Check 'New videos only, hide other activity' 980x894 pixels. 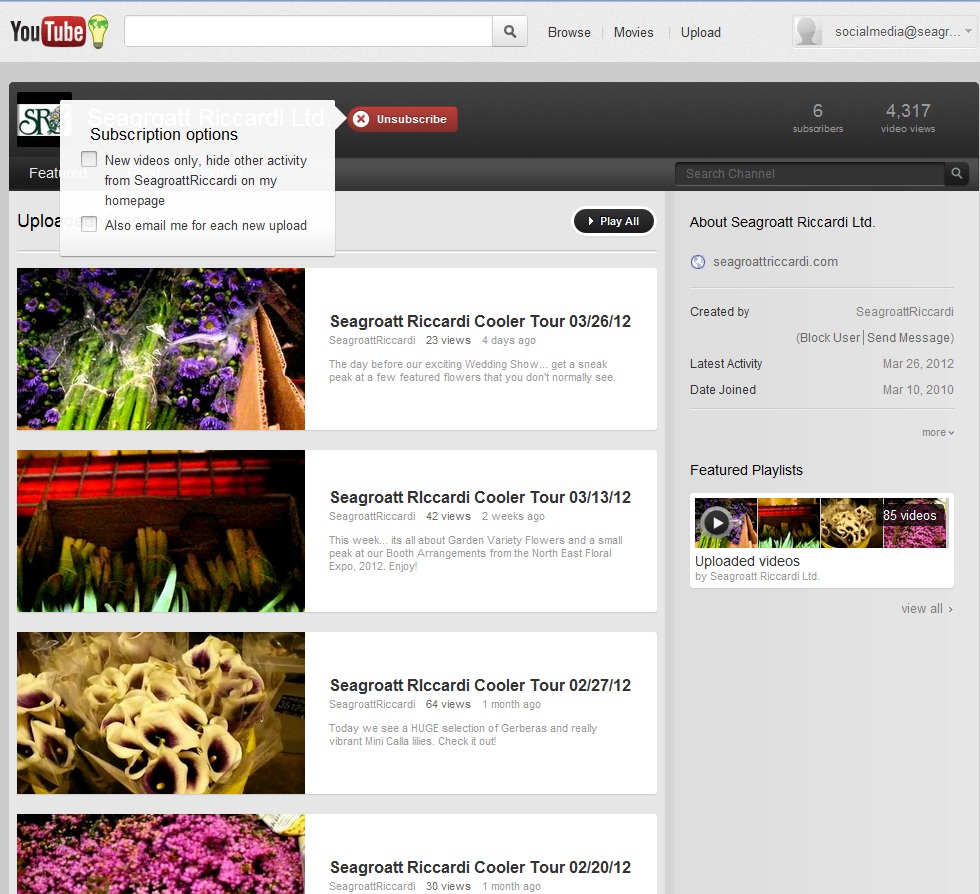(x=89, y=159)
